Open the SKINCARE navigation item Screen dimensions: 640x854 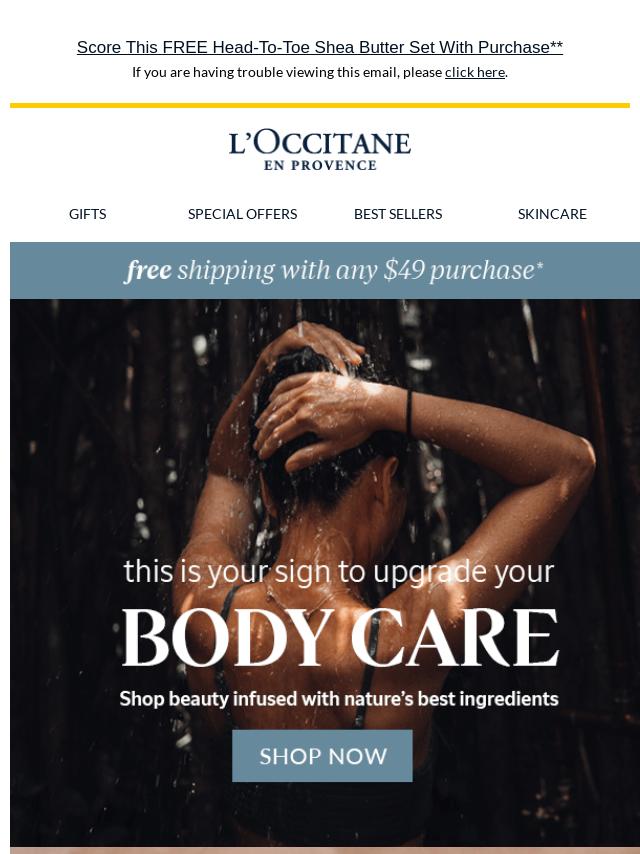tap(552, 214)
